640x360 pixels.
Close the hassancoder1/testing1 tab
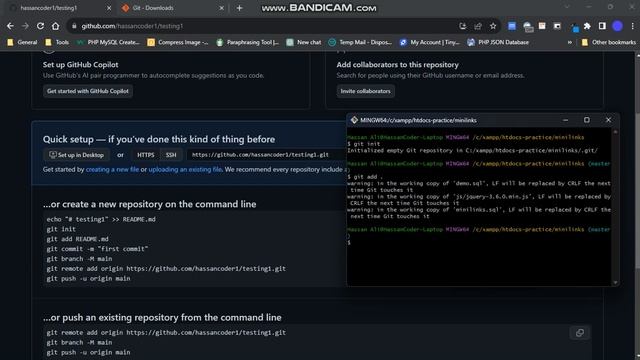tap(109, 8)
